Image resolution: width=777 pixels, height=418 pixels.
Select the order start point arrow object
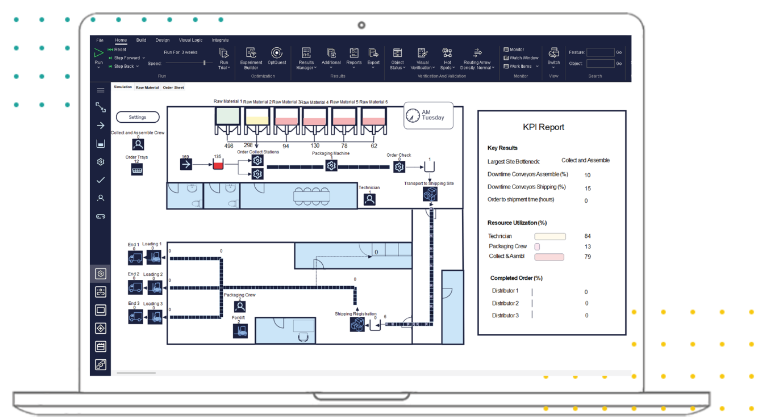(186, 164)
